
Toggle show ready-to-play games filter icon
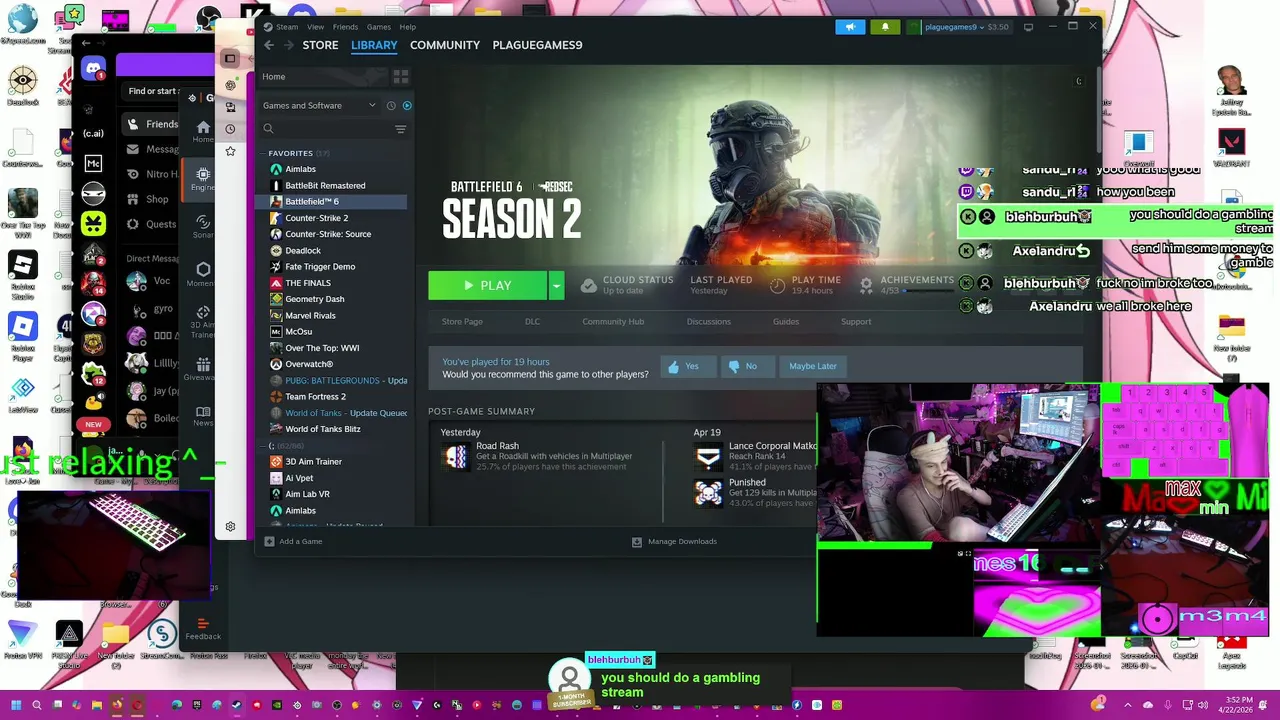click(x=406, y=105)
